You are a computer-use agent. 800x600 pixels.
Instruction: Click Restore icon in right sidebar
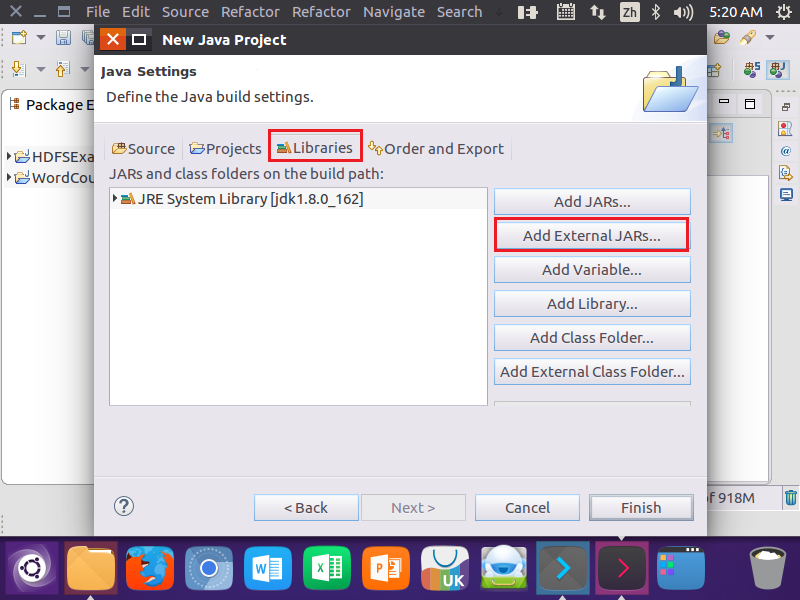786,107
